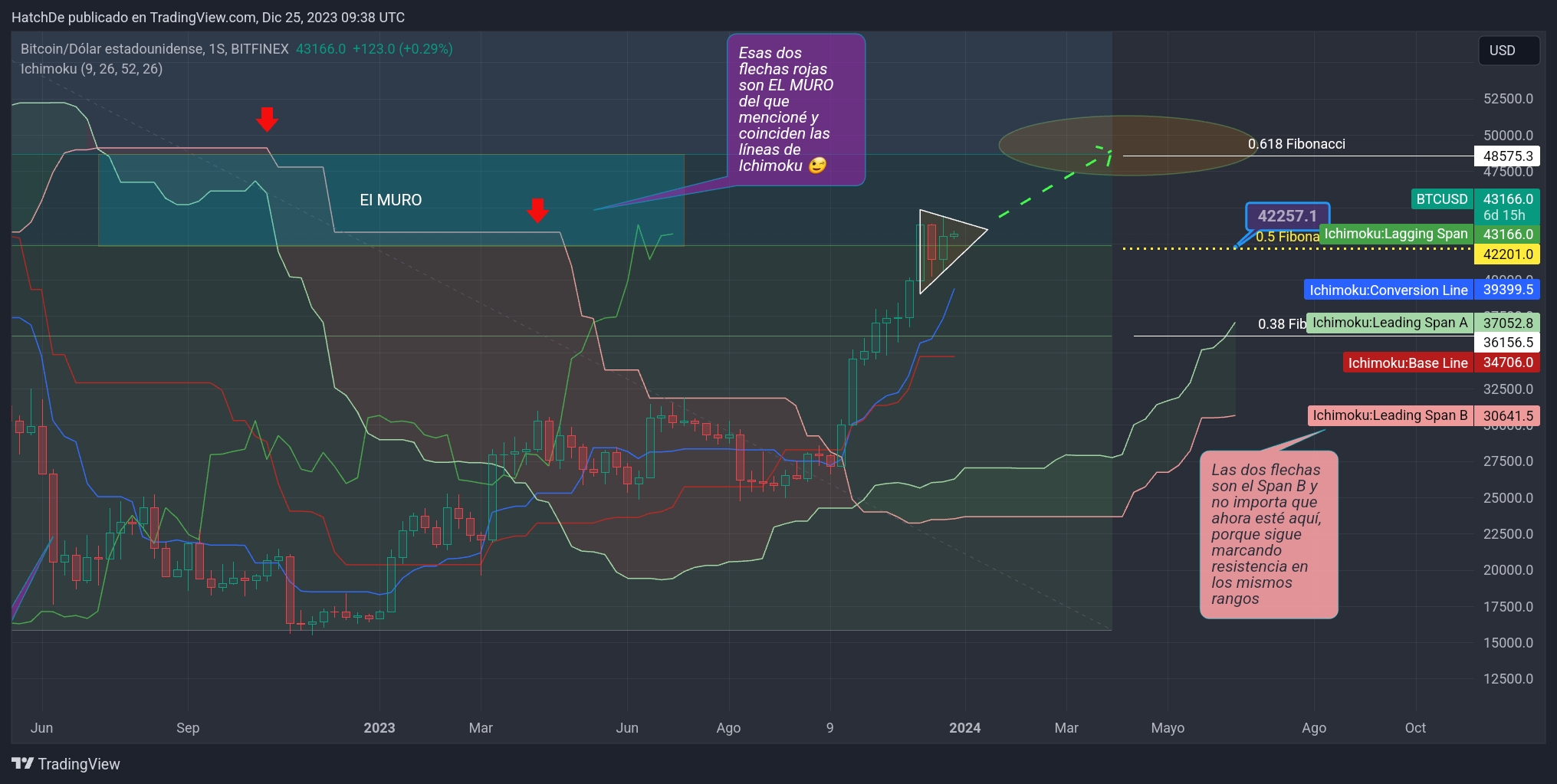Select the Ichimoku:Base Line label

pyautogui.click(x=1407, y=363)
